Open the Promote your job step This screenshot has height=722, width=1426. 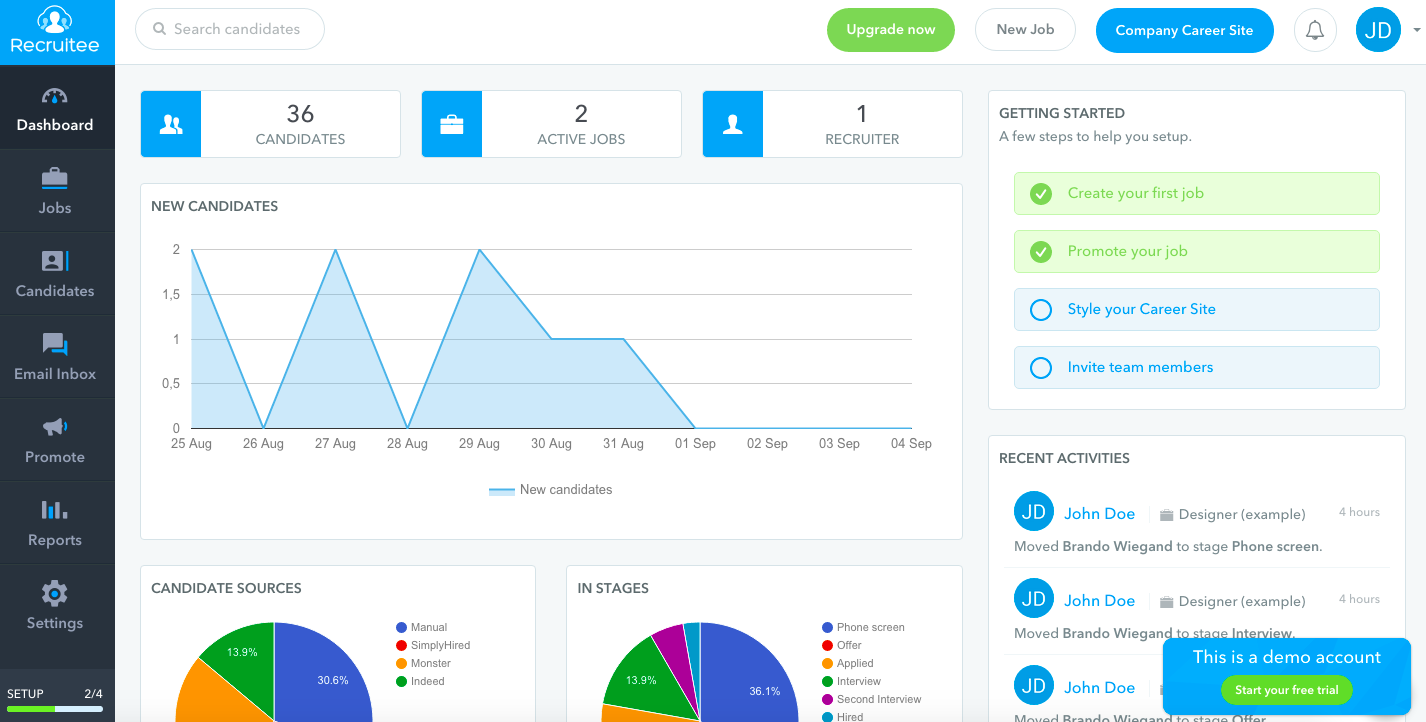1196,252
